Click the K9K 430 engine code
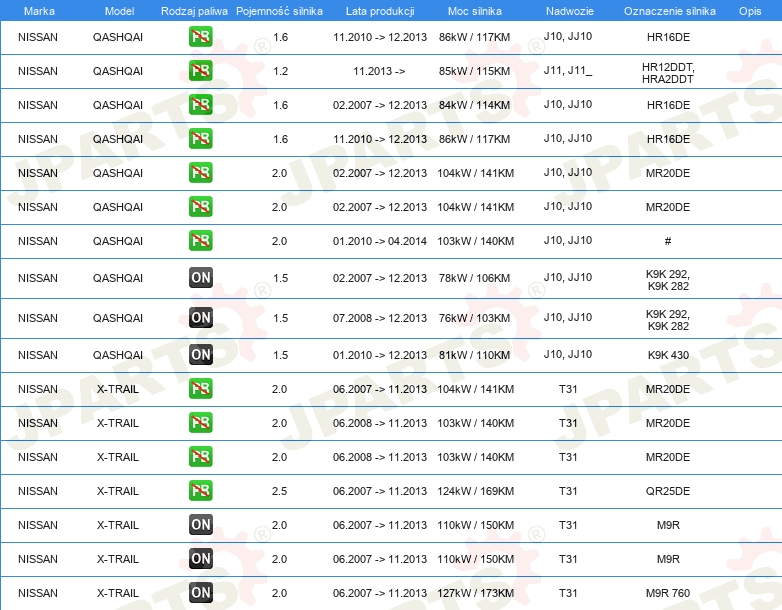782x610 pixels. pos(668,355)
